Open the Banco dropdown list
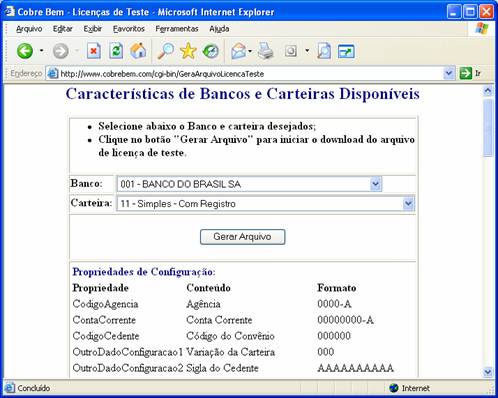 tap(249, 184)
